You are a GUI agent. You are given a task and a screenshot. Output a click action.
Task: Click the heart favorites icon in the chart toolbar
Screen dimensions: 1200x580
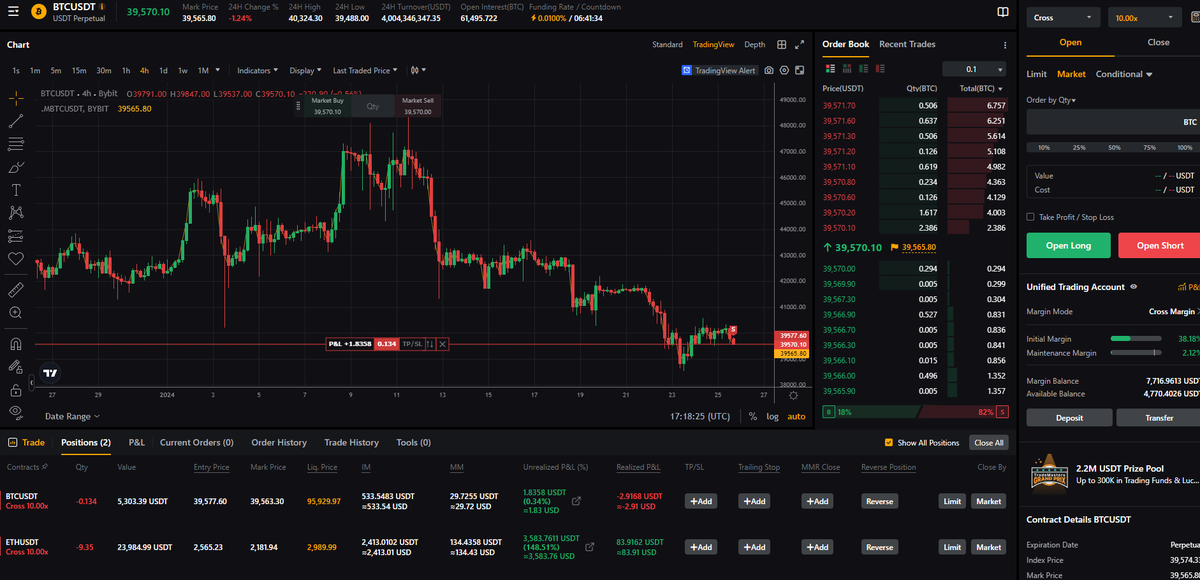[16, 259]
